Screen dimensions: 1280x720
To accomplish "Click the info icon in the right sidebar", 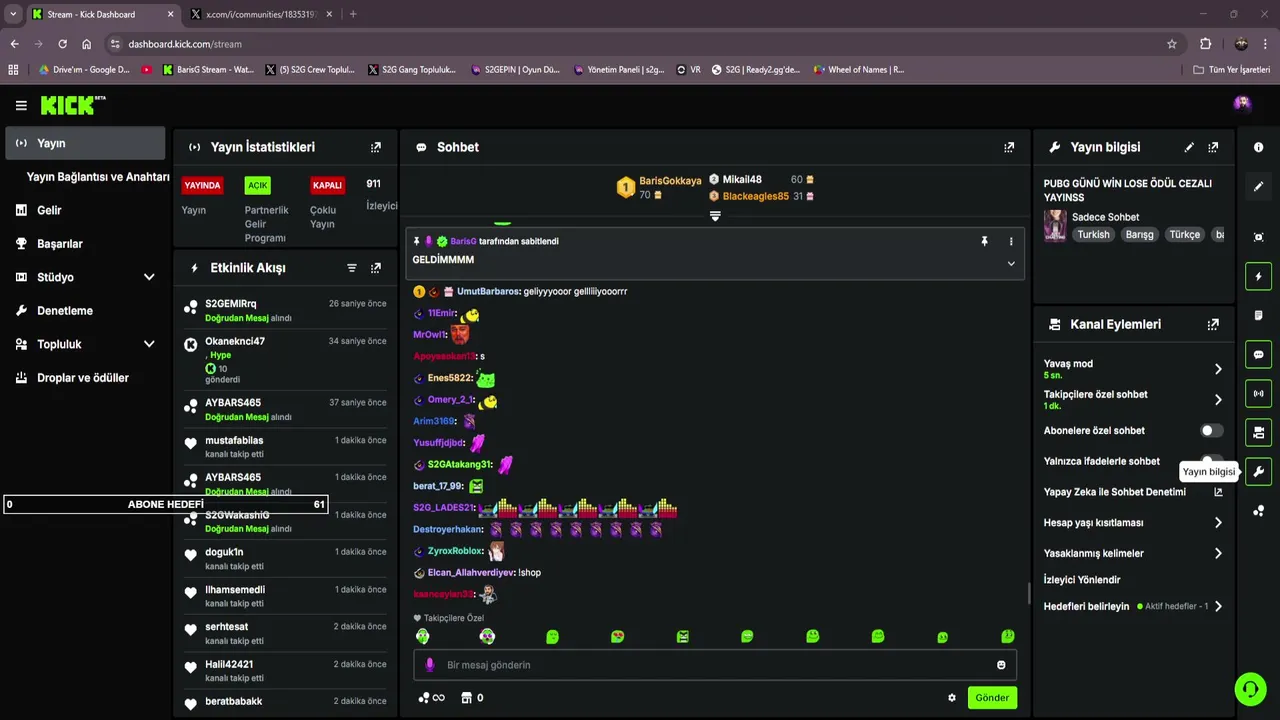I will pos(1258,147).
